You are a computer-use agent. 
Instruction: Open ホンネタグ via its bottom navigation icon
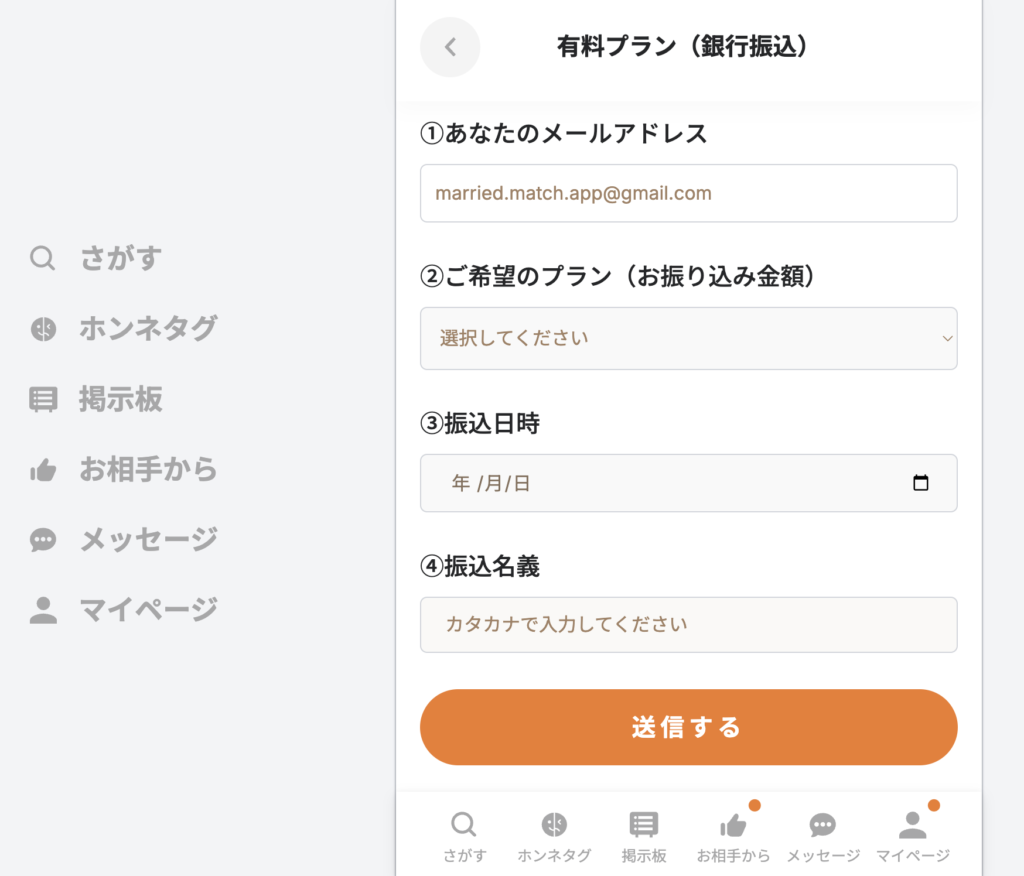coord(556,824)
